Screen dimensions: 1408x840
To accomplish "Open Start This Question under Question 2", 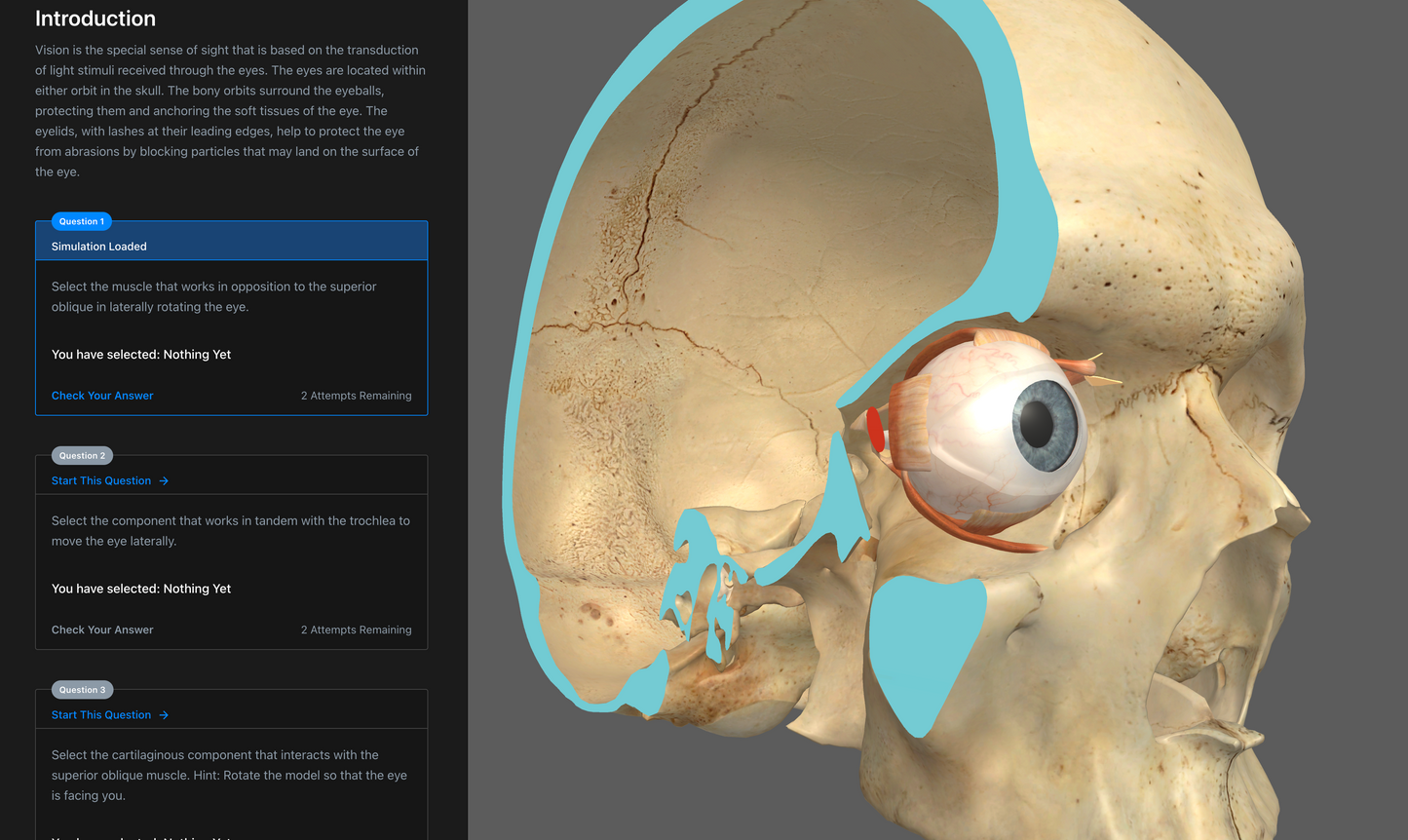I will pyautogui.click(x=101, y=480).
